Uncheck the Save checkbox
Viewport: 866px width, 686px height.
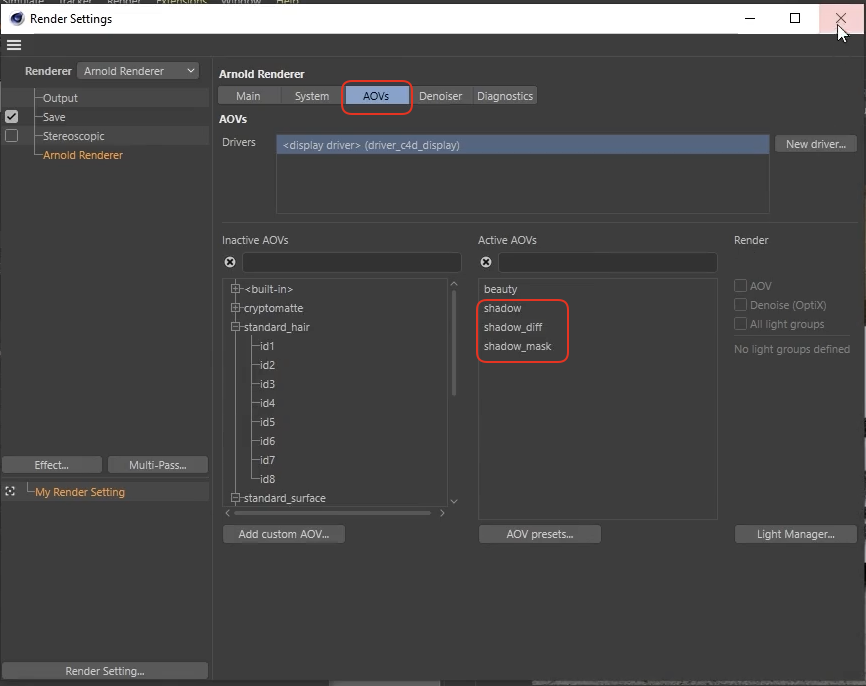point(12,117)
